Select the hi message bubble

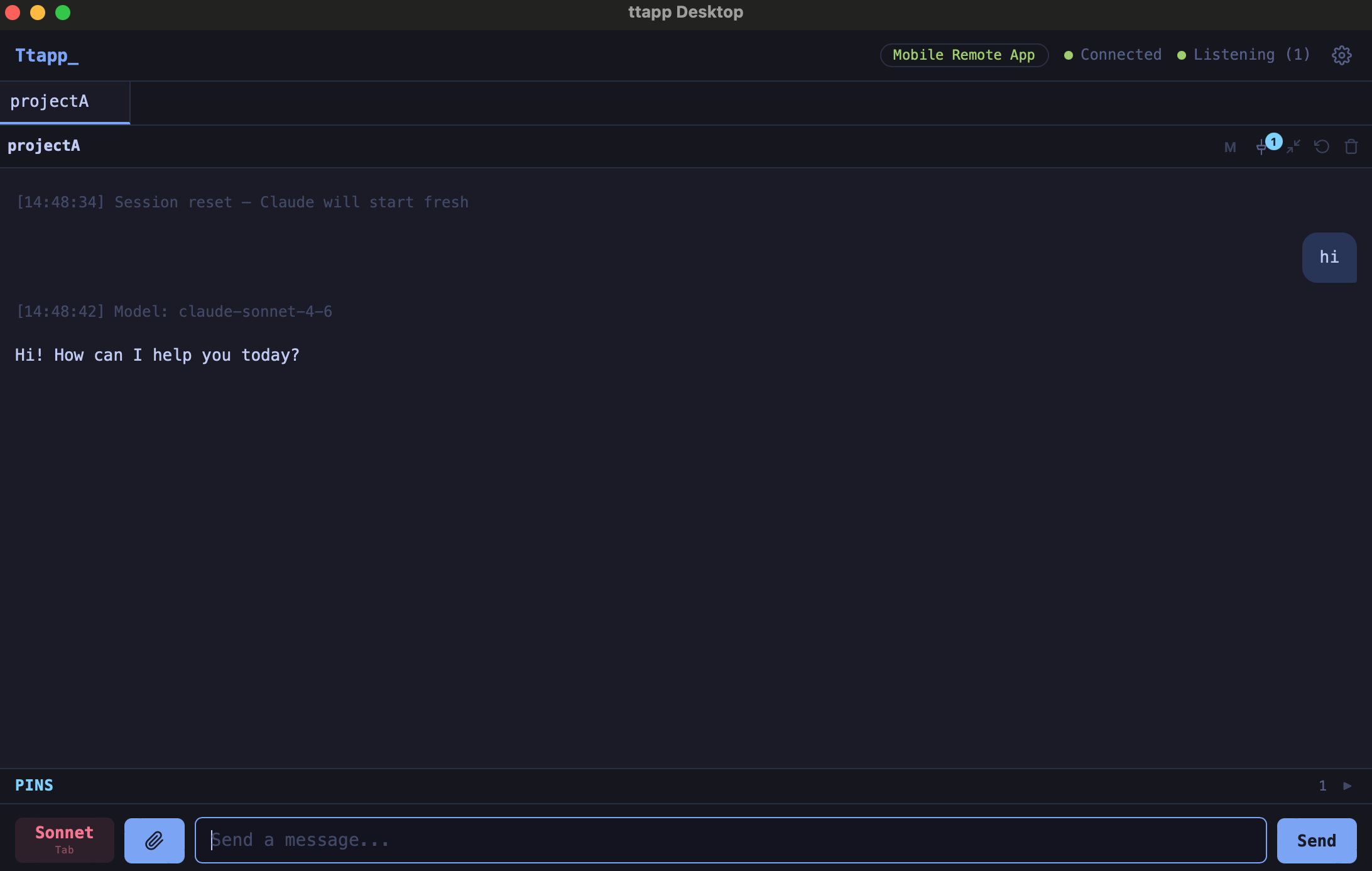(1329, 257)
